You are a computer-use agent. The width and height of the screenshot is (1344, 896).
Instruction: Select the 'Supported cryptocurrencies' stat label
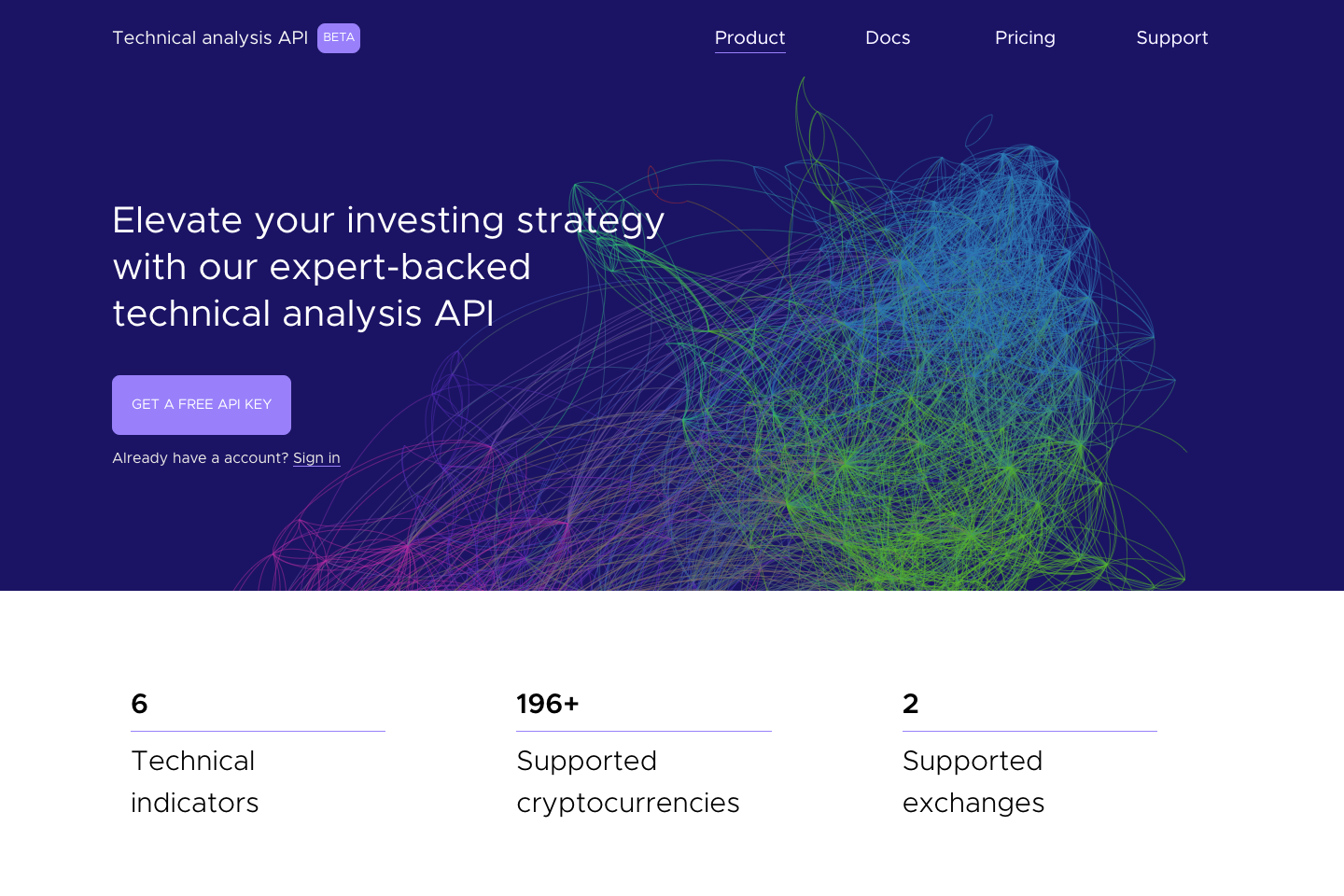627,782
